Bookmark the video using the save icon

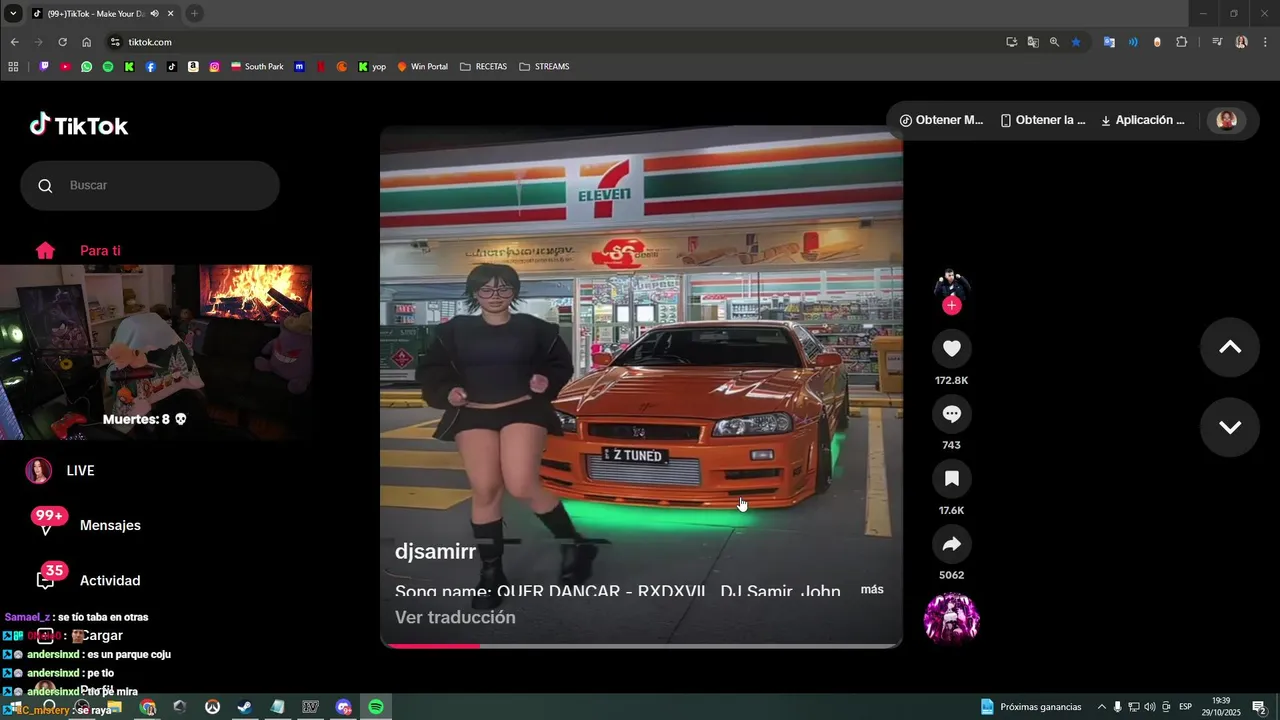click(x=952, y=479)
